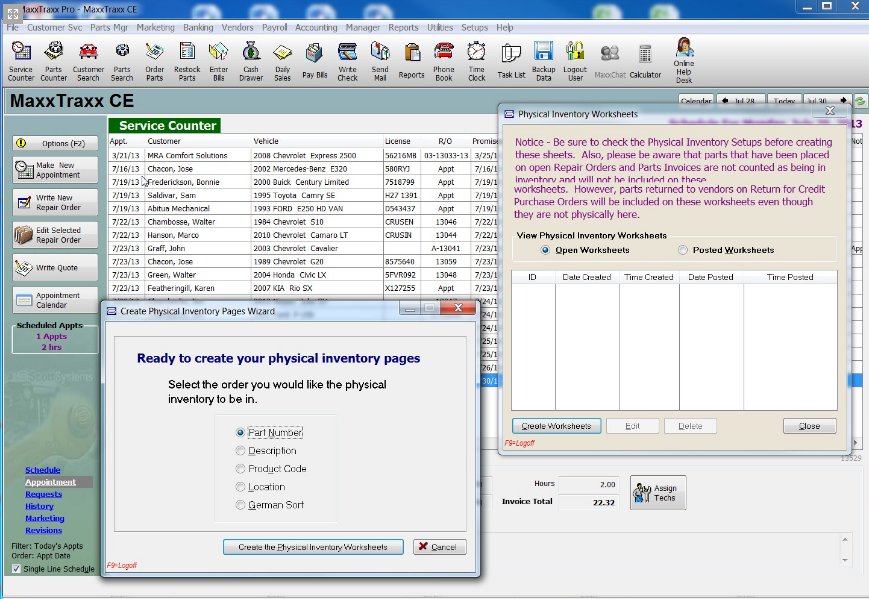869x599 pixels.
Task: Click the previous-day arrow on the calendar bar
Action: (x=725, y=101)
